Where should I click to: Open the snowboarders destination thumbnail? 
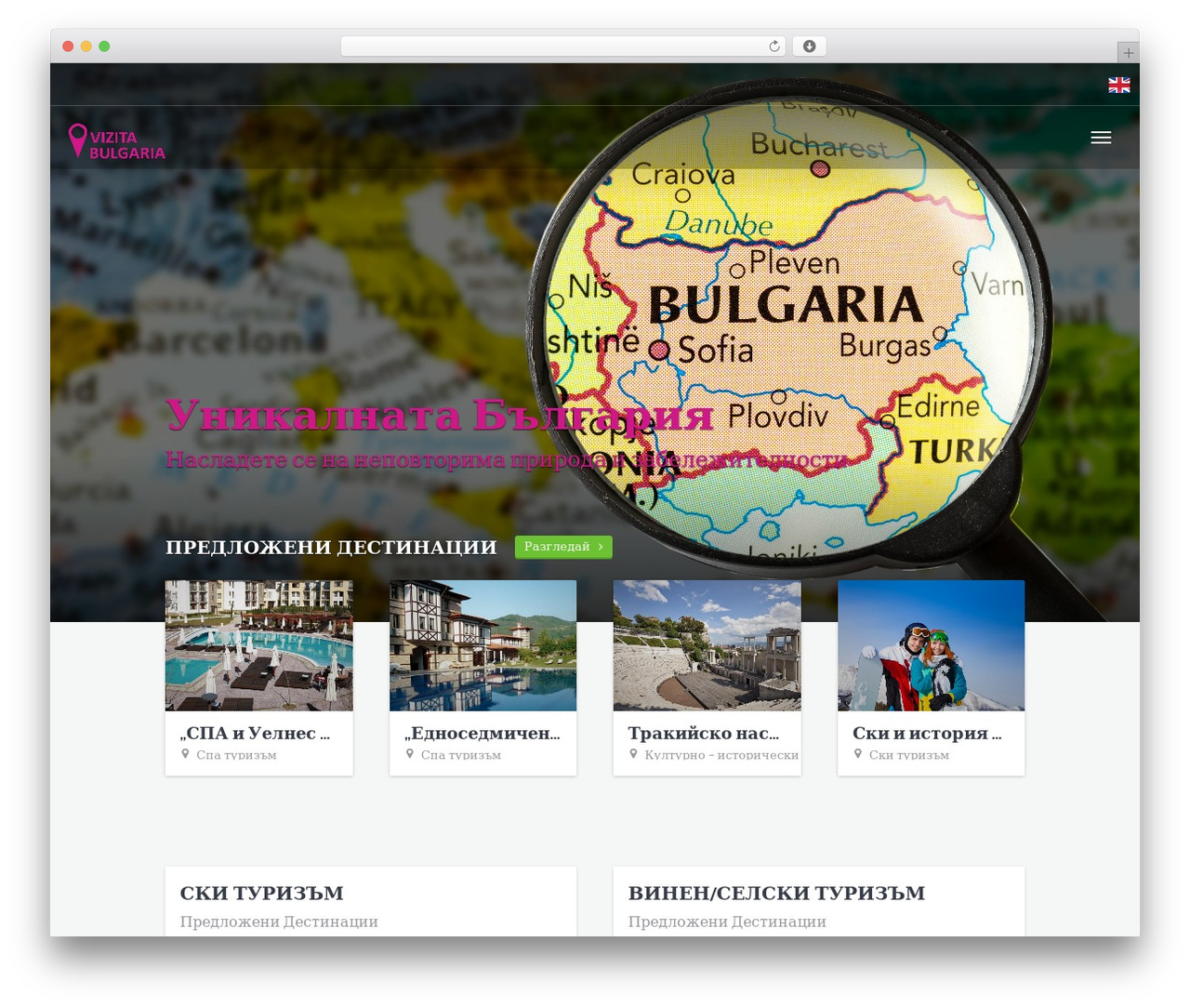932,645
